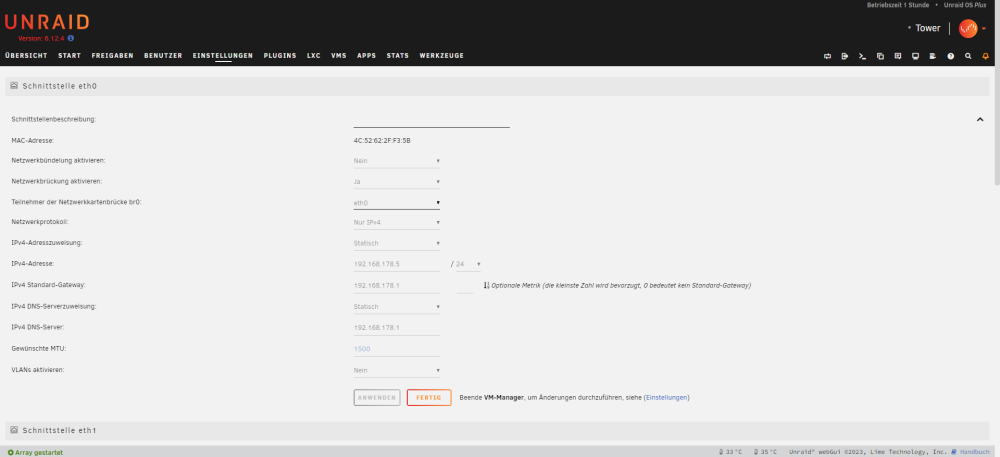Open the Handbuch link in footer

[974, 452]
